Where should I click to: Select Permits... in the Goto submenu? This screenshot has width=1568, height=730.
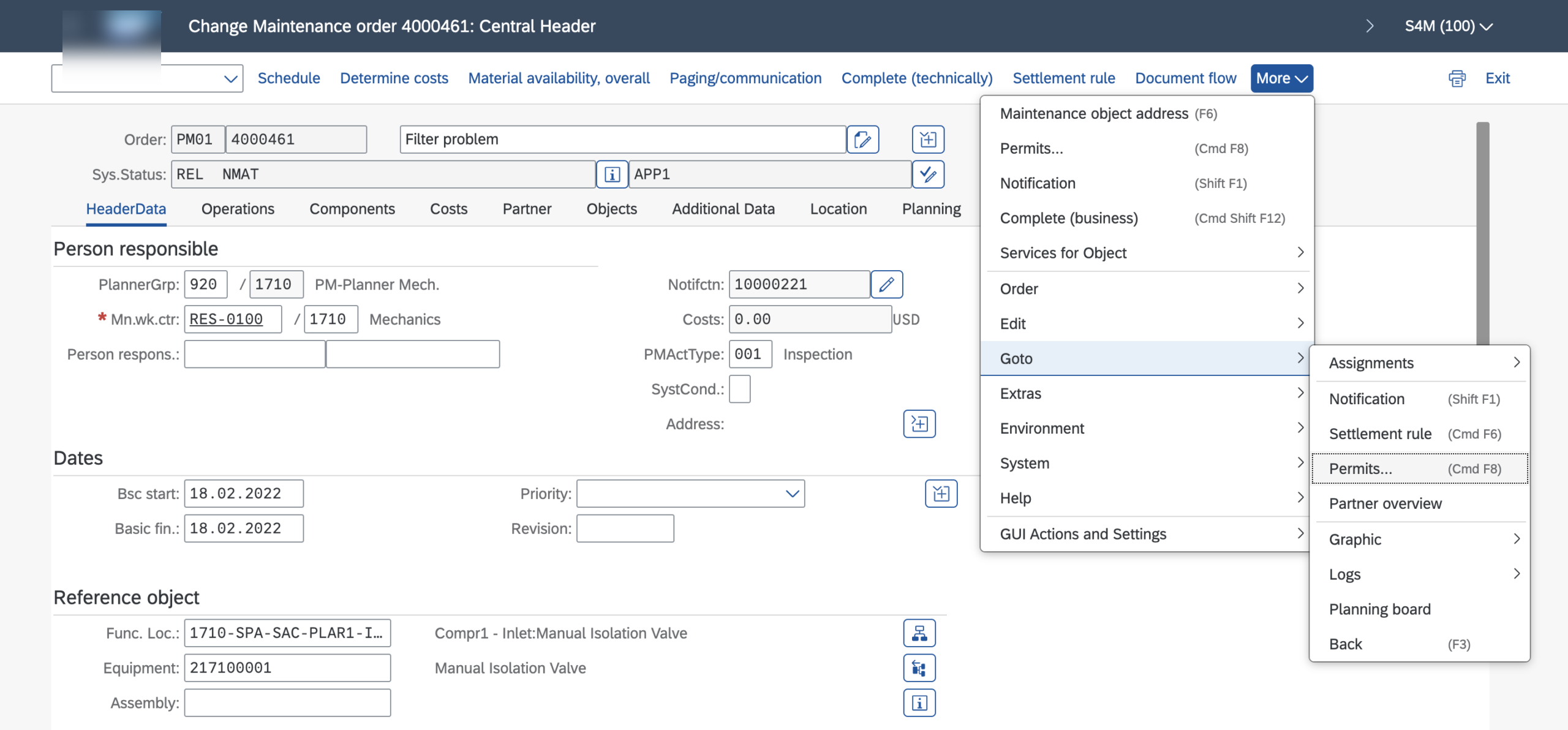click(x=1419, y=469)
